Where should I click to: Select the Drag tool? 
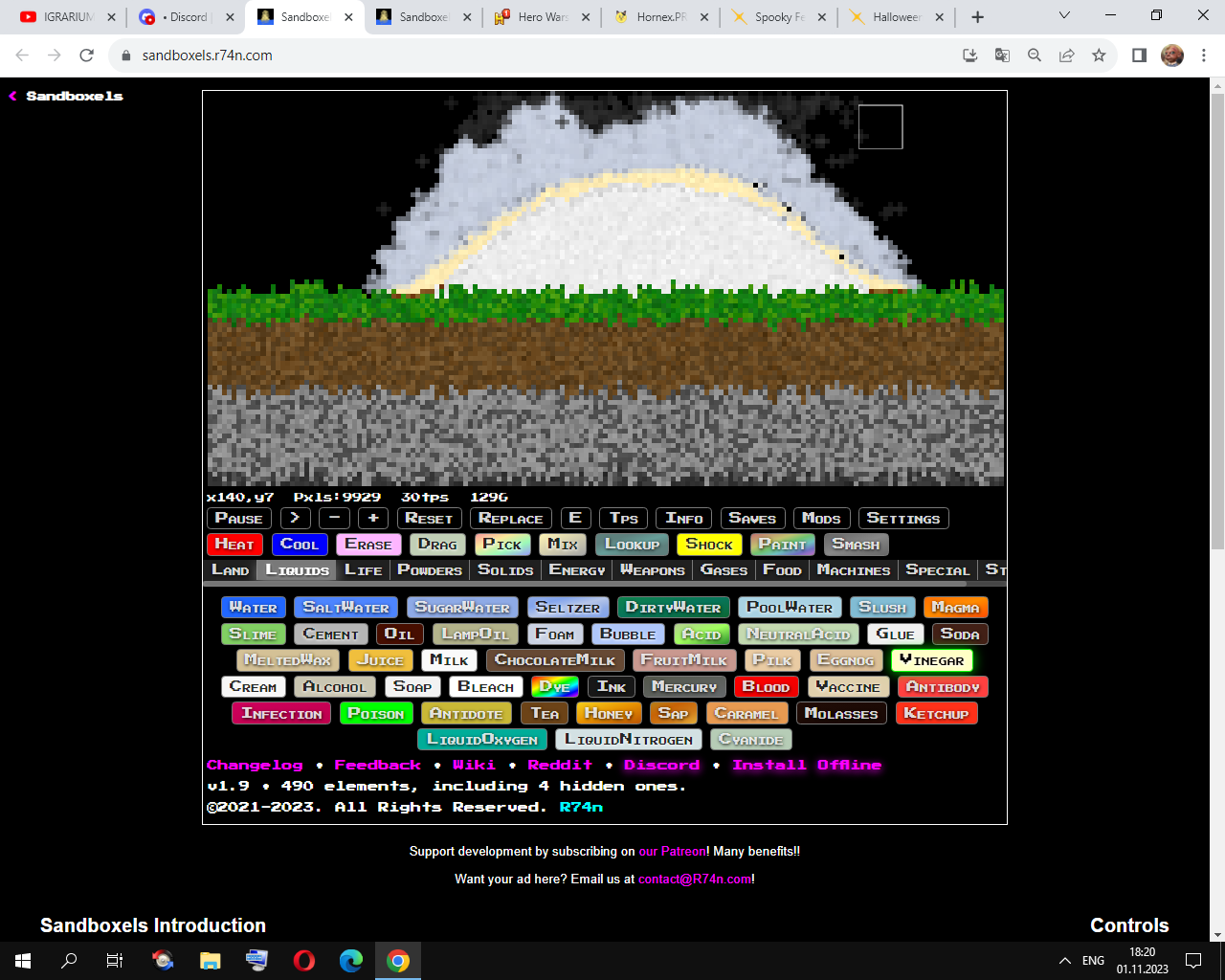pyautogui.click(x=437, y=544)
